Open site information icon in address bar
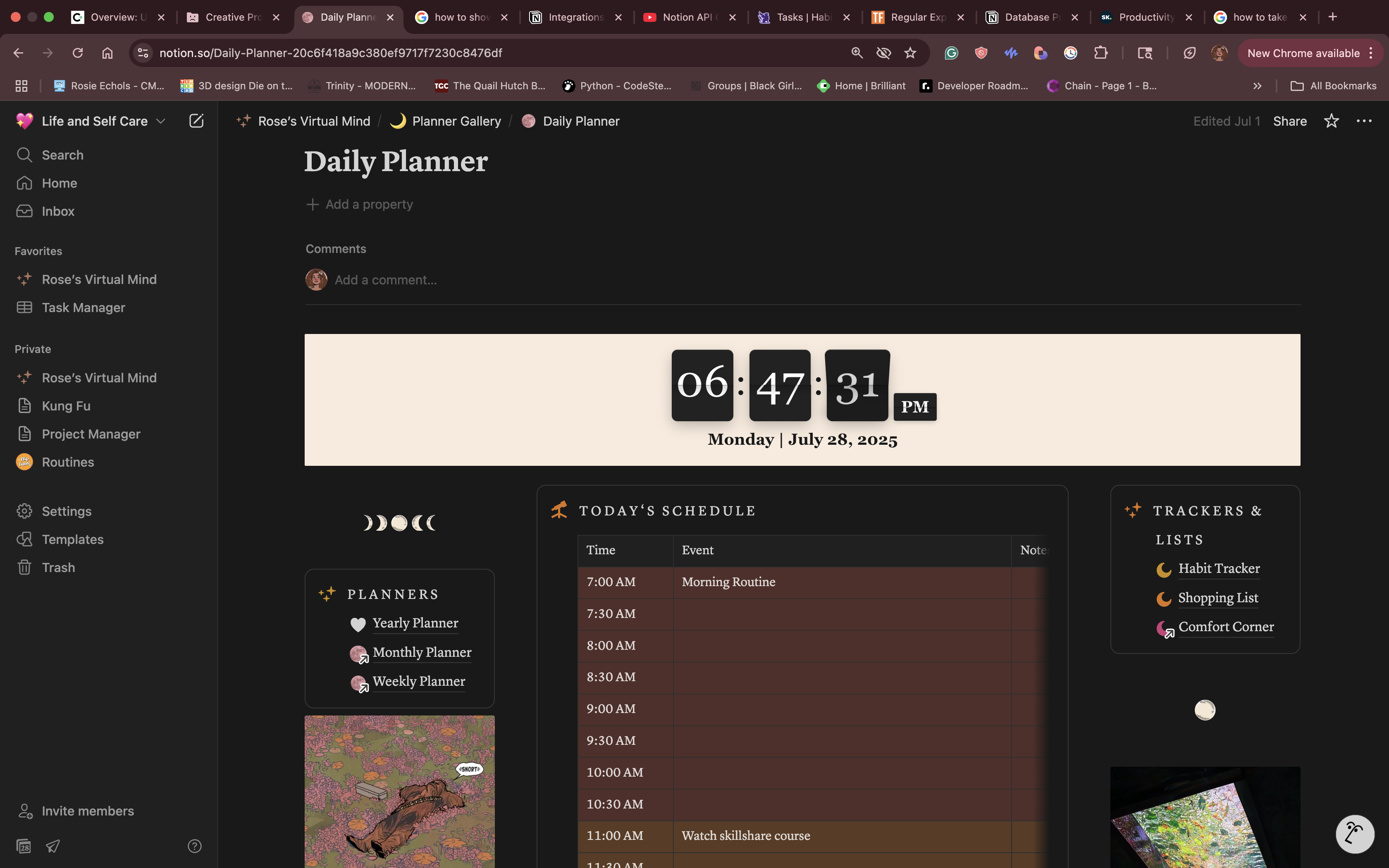The height and width of the screenshot is (868, 1389). pos(142,53)
